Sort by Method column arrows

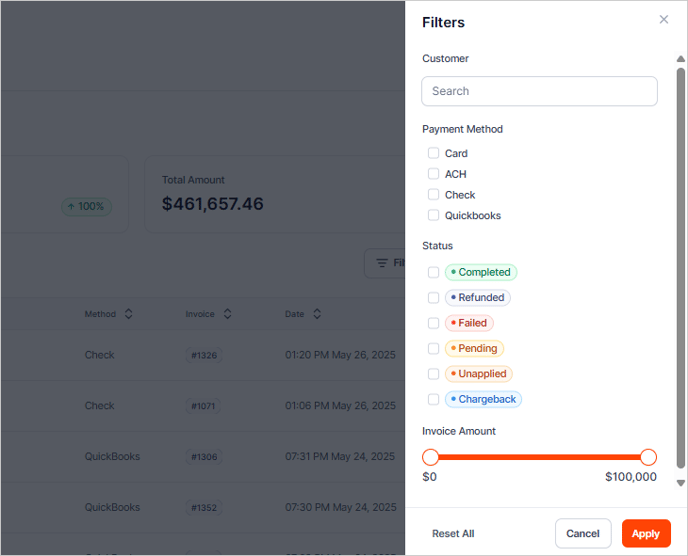(x=129, y=314)
